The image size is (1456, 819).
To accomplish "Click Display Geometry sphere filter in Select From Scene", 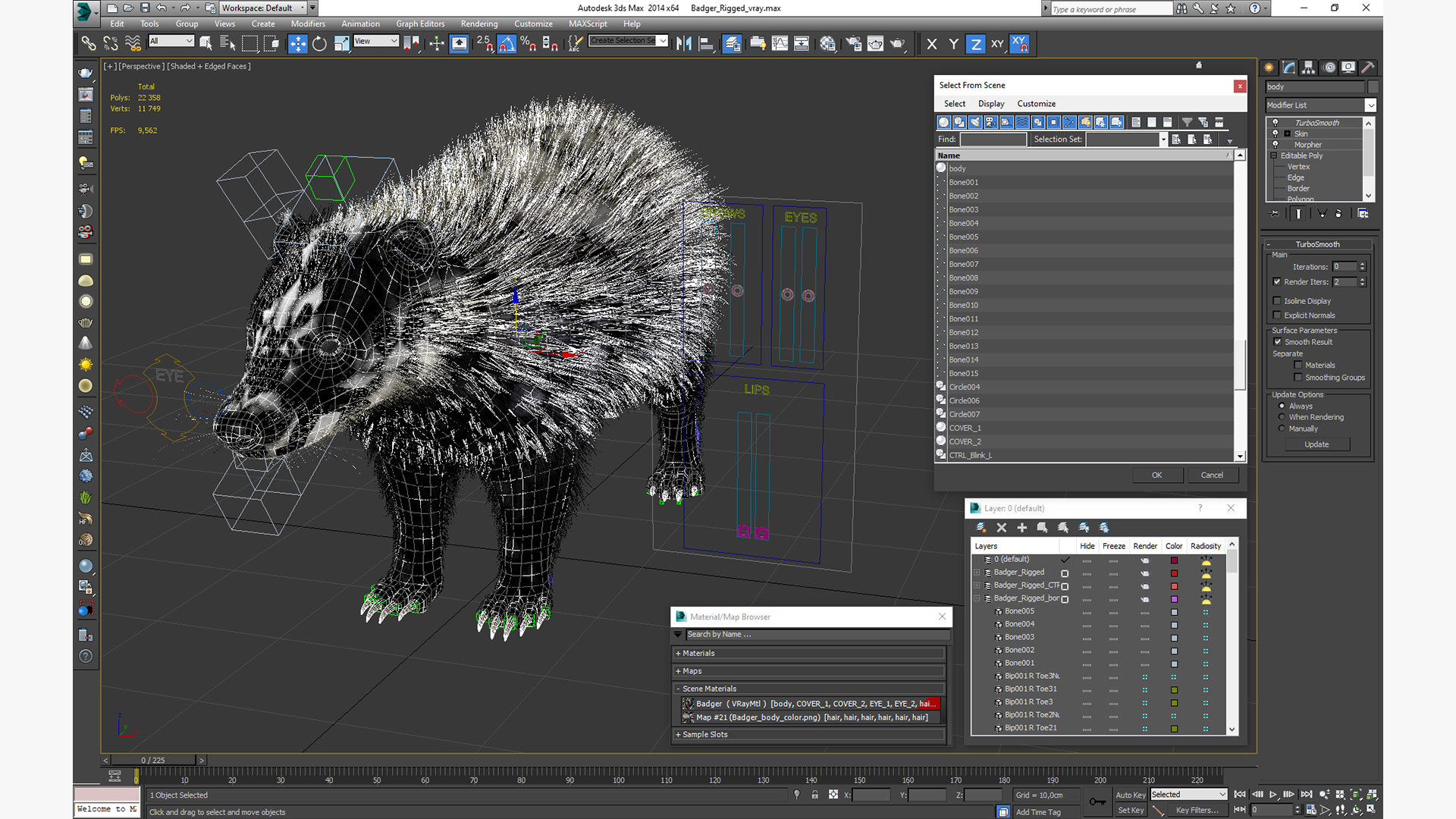I will (x=943, y=122).
